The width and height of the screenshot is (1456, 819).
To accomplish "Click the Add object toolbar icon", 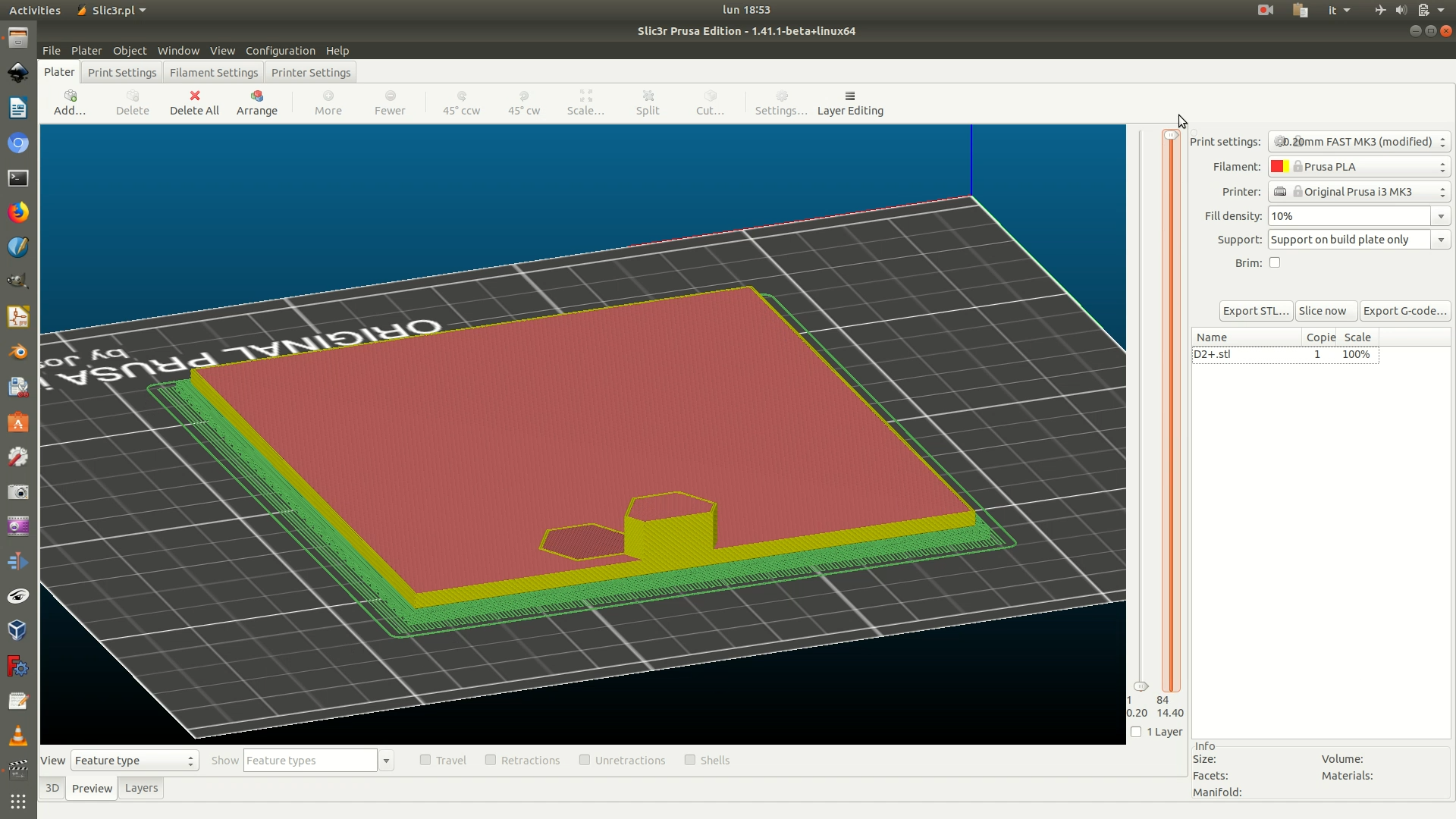I will click(70, 96).
